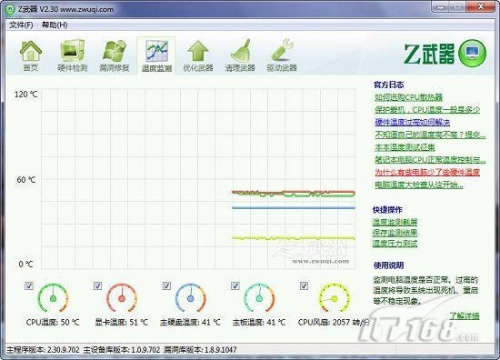Image resolution: width=500 pixels, height=360 pixels.
Task: Click the text 主板温度: 41 ℃
Action: [x=259, y=322]
